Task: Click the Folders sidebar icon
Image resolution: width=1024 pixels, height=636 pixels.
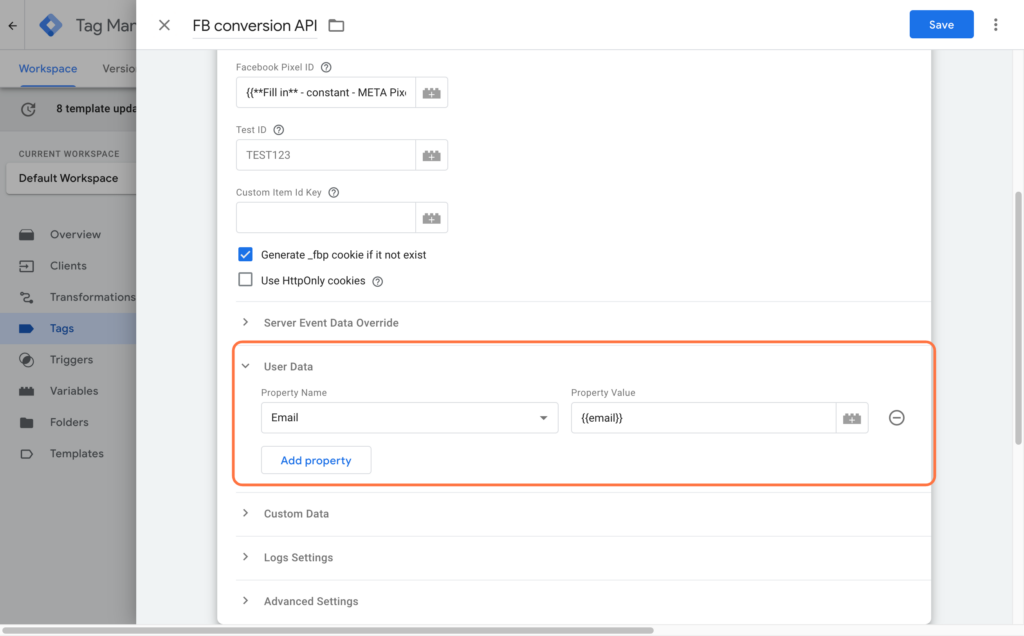Action: pyautogui.click(x=26, y=422)
